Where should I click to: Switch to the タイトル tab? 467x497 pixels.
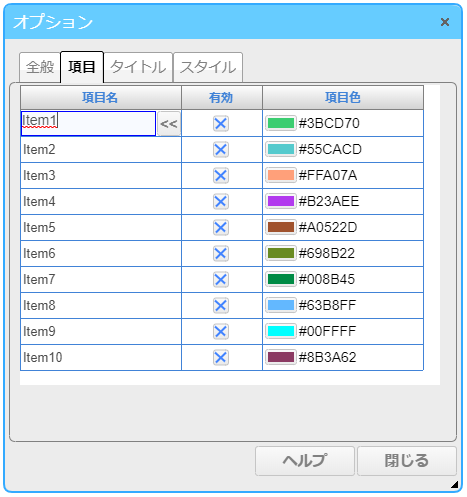point(138,67)
